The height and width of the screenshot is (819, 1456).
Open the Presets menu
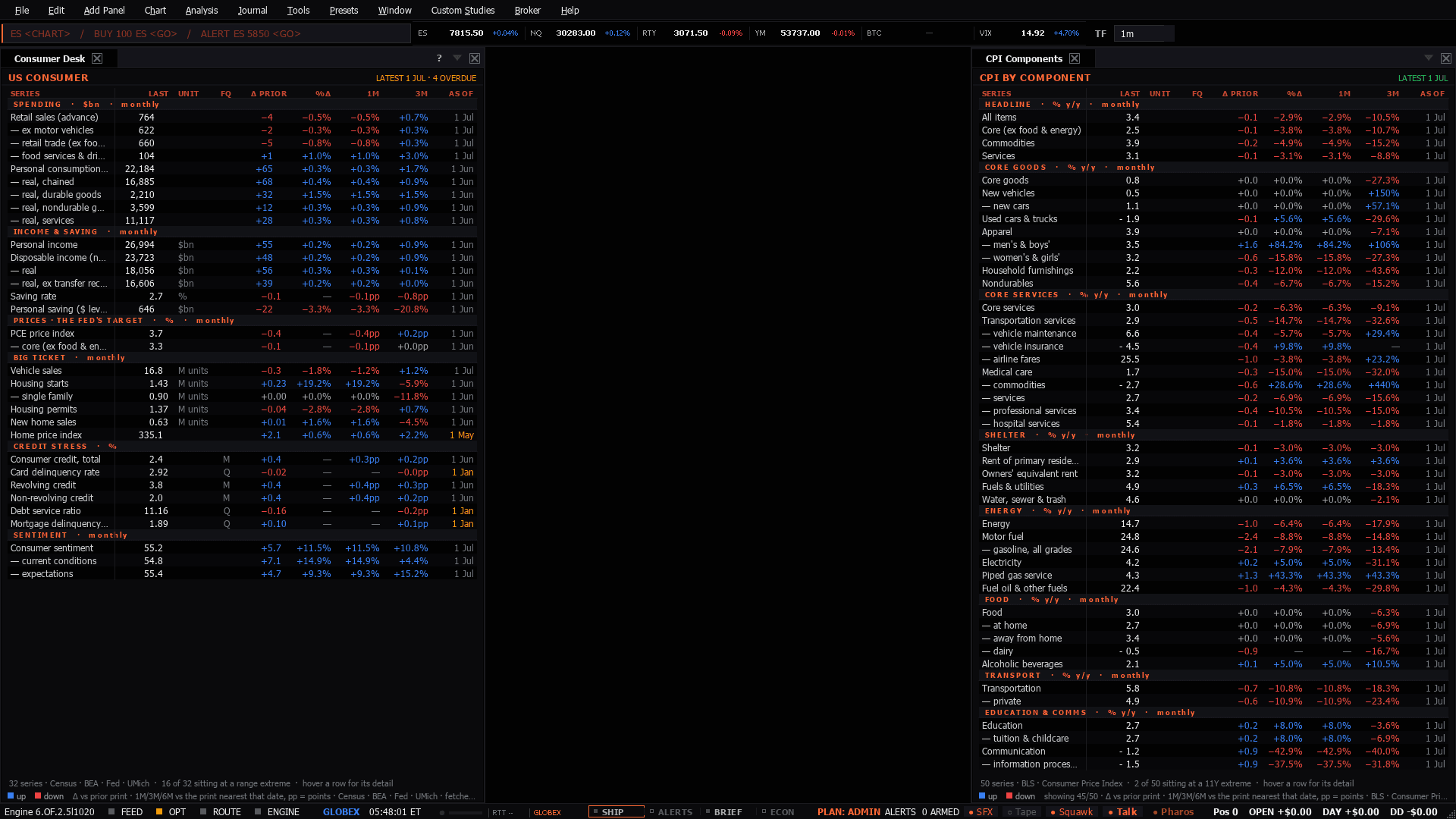[x=344, y=10]
